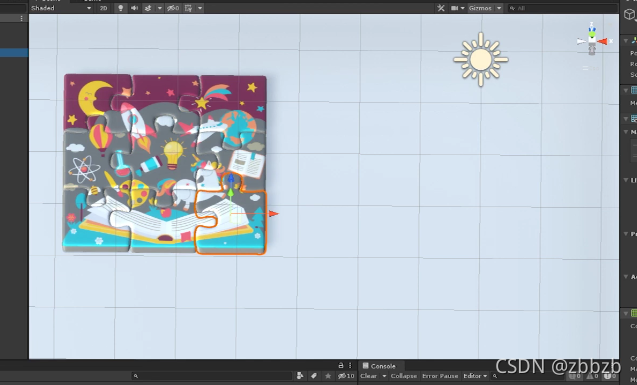
Task: Click the white cone on the orientation gizmo
Action: tap(581, 41)
